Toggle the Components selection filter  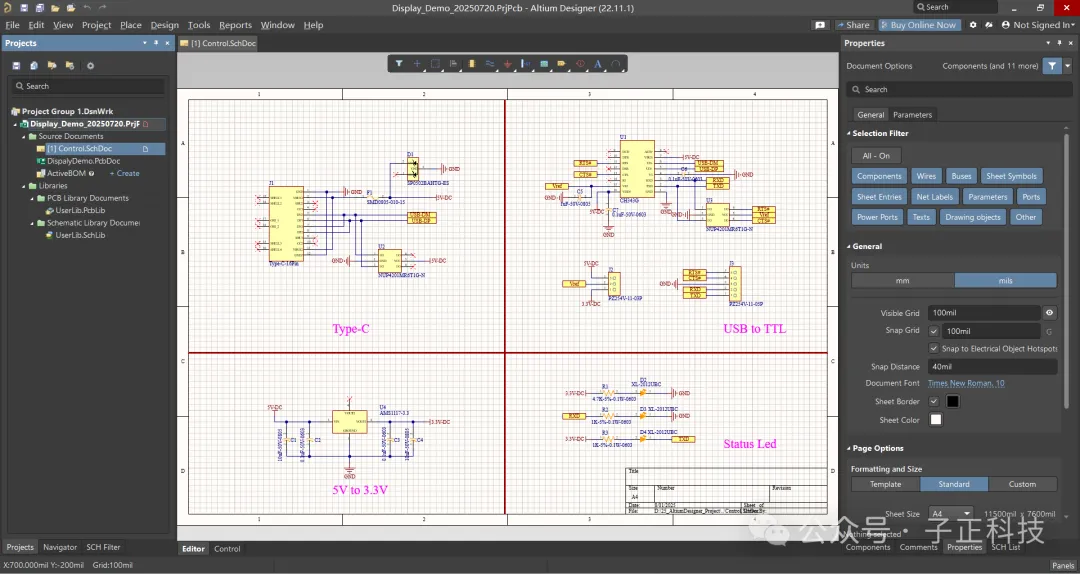(879, 176)
